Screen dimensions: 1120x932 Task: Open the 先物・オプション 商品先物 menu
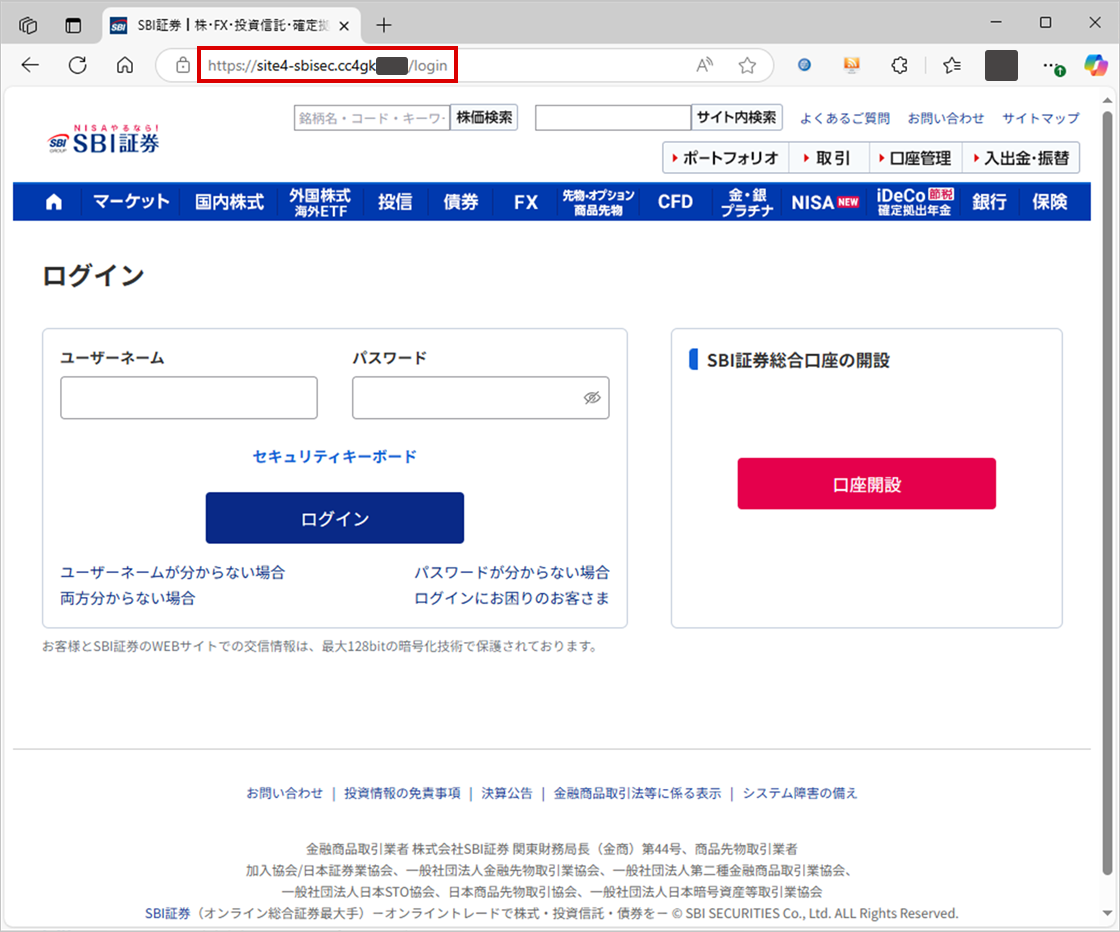[599, 202]
